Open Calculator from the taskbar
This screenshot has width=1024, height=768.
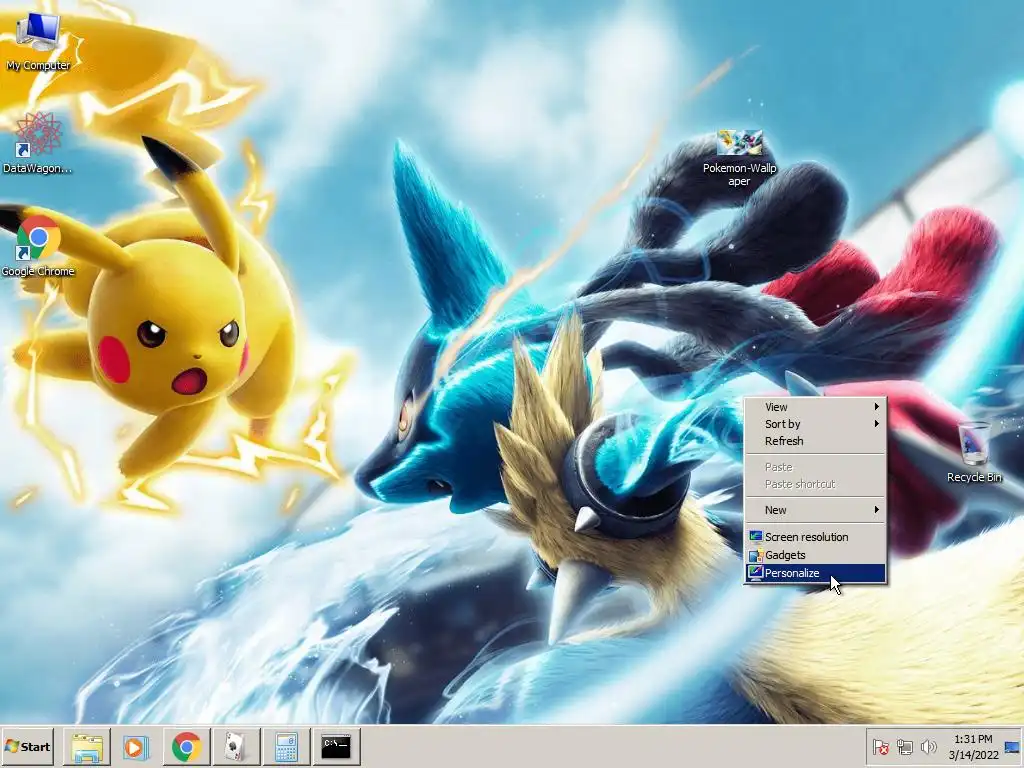286,746
